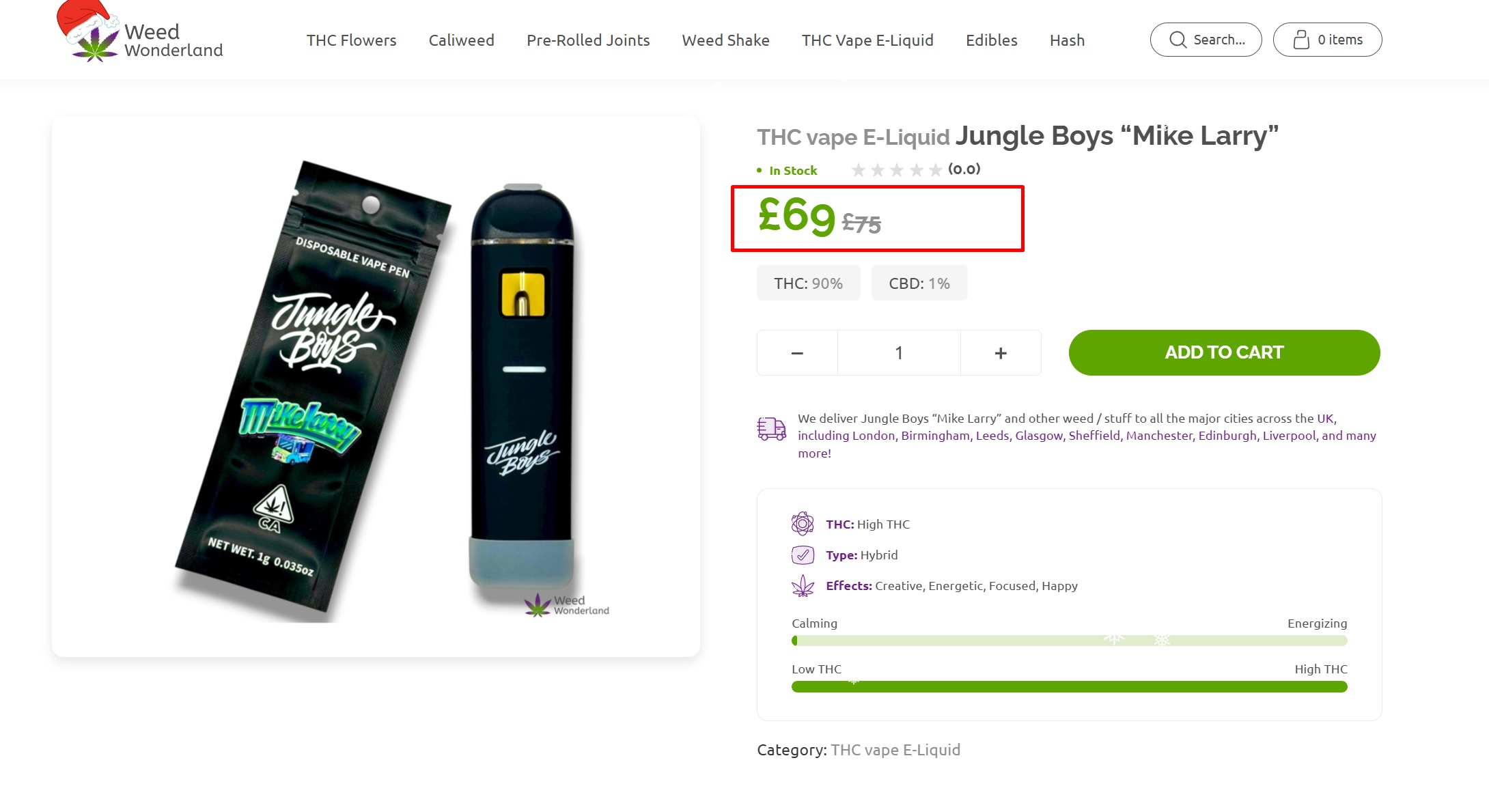
Task: Decrease quantity with minus button
Action: point(797,353)
